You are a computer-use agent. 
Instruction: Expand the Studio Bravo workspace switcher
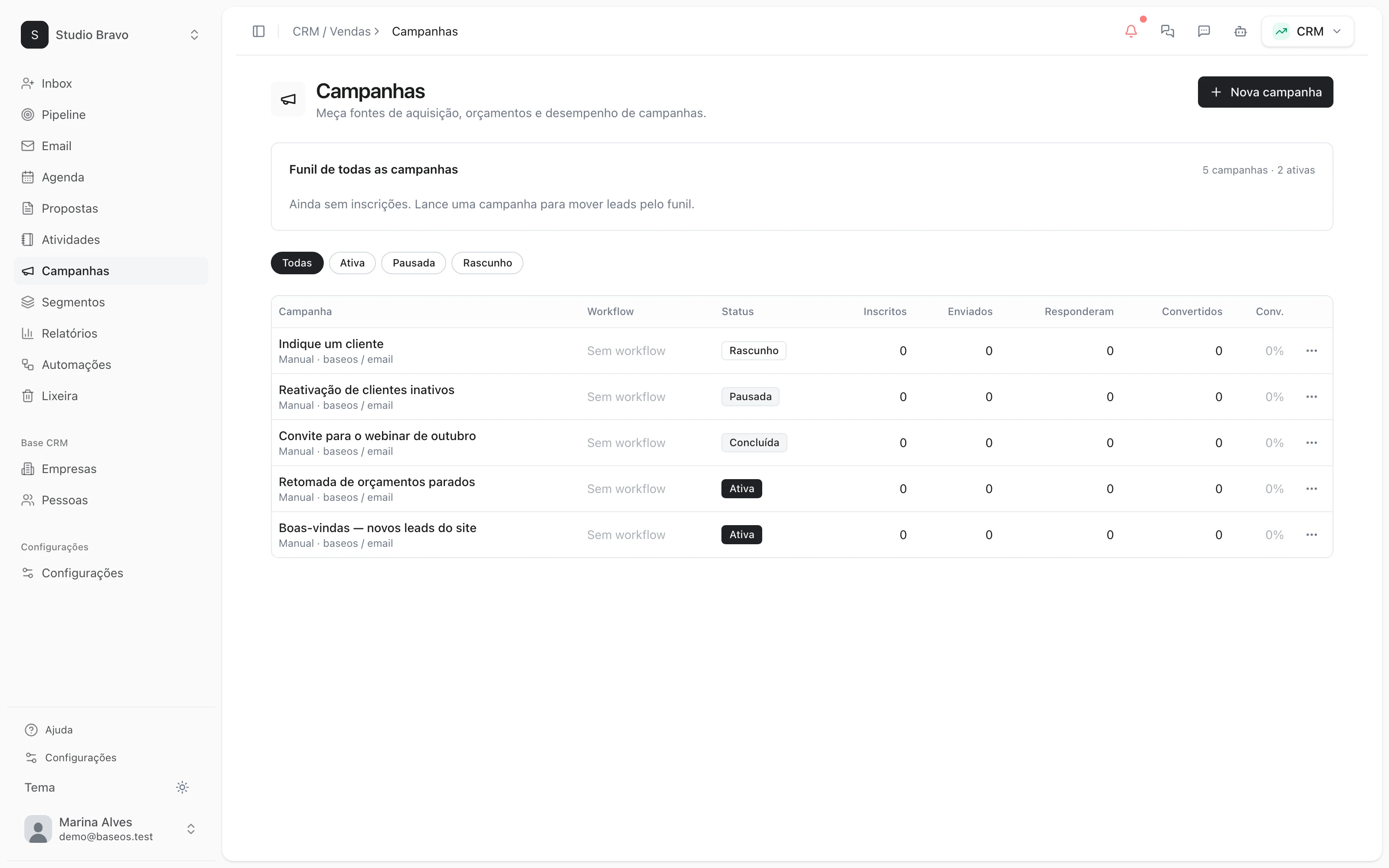[x=194, y=35]
